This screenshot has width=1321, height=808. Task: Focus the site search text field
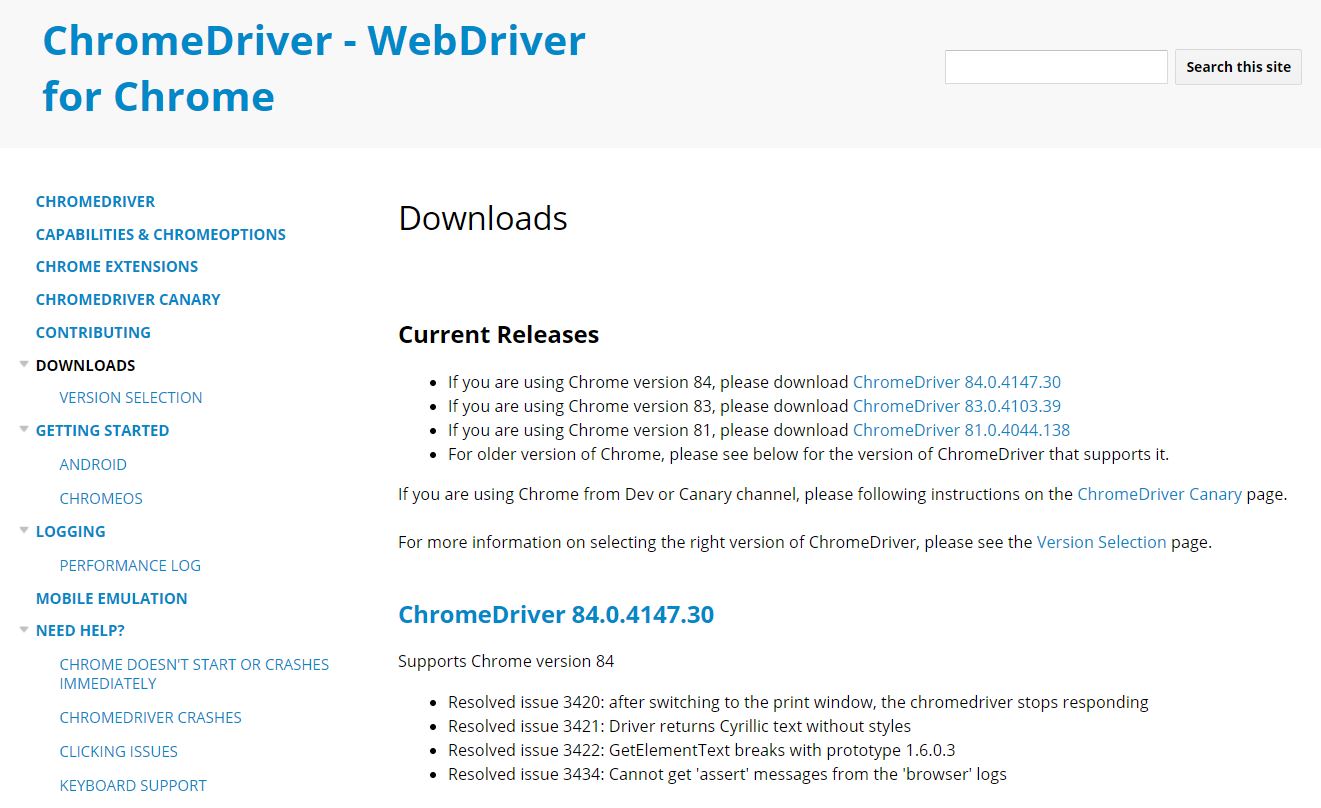click(x=1056, y=67)
